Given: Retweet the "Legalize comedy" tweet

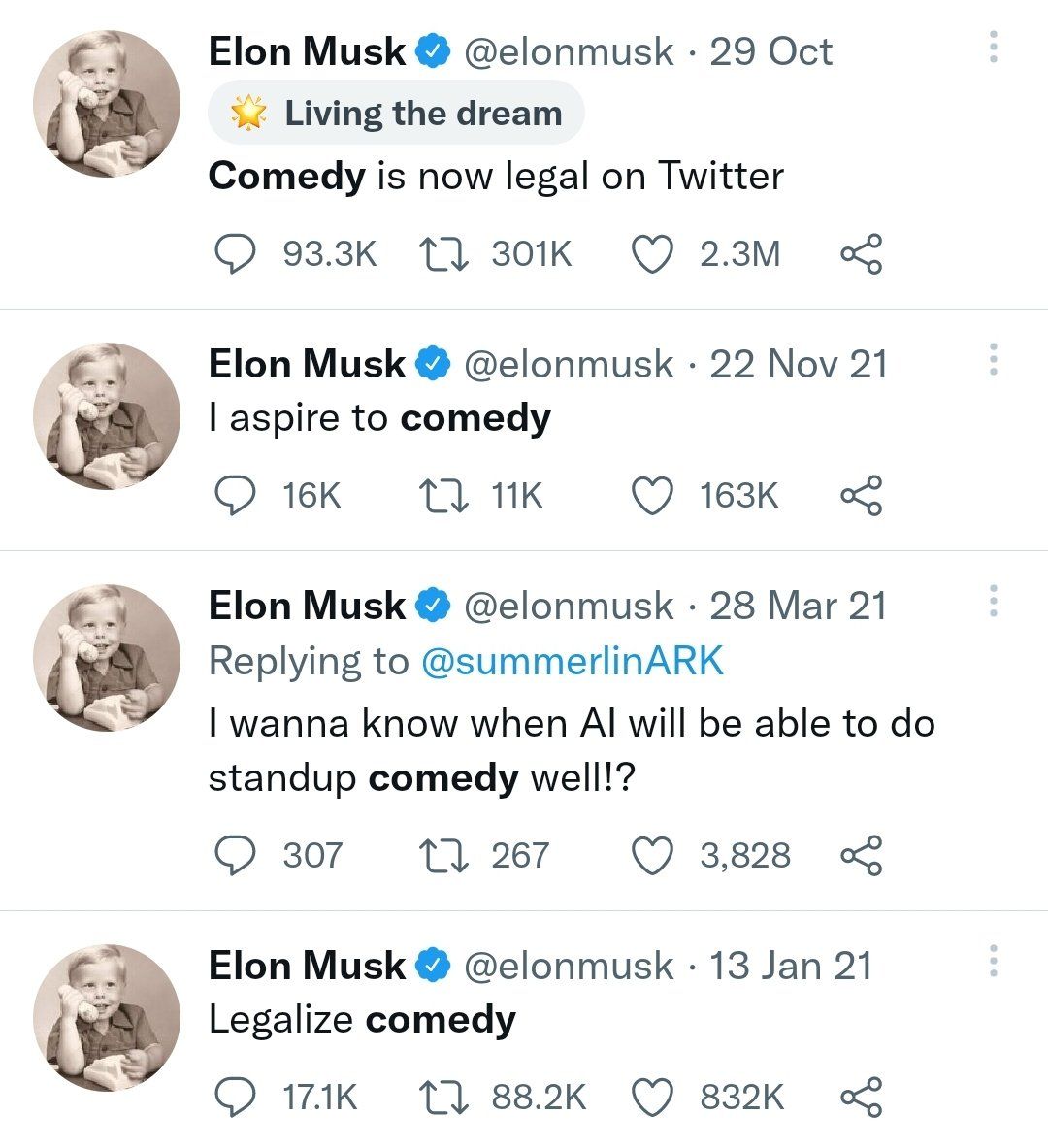Looking at the screenshot, I should [443, 1098].
